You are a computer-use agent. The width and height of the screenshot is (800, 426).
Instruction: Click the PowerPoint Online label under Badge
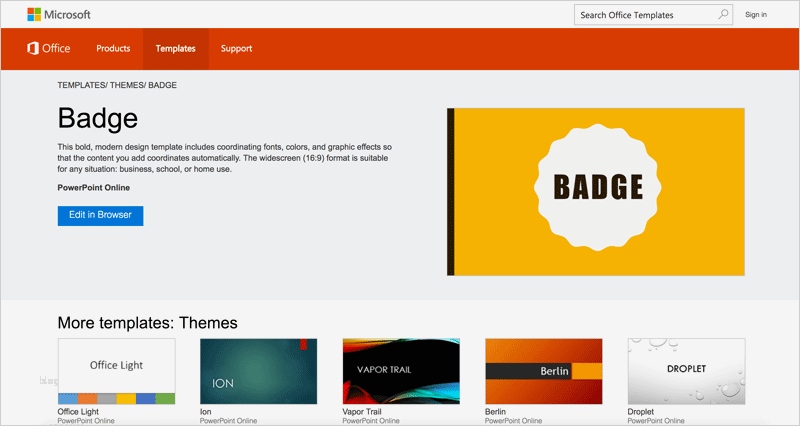click(93, 188)
